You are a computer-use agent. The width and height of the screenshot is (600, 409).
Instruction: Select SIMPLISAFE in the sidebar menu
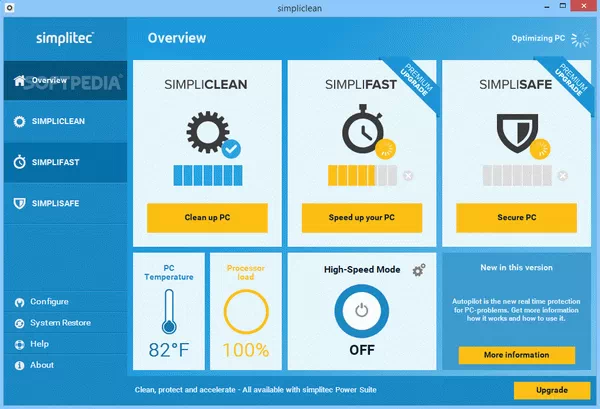pyautogui.click(x=65, y=204)
